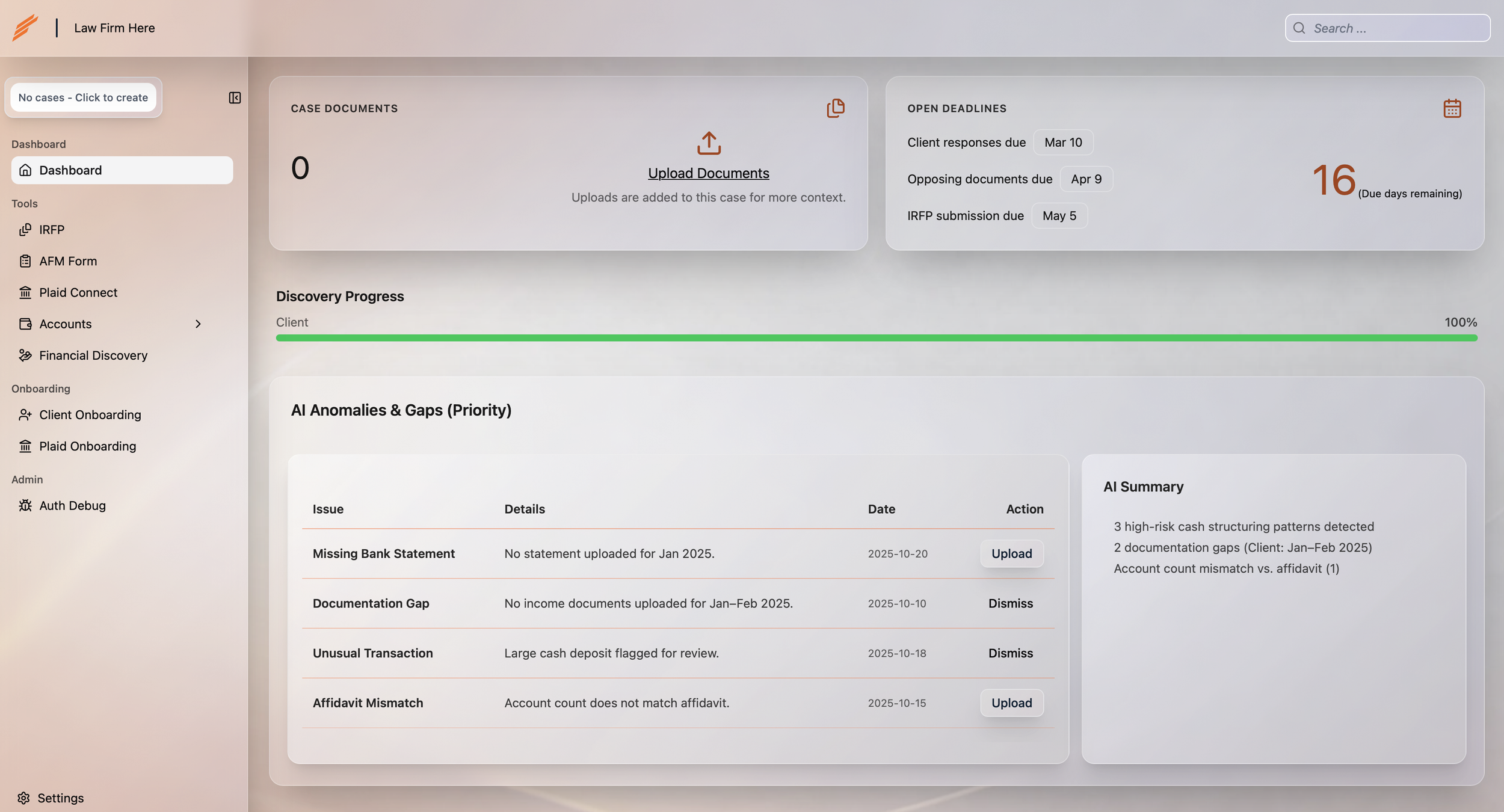Open AFM Form from sidebar
The height and width of the screenshot is (812, 1504).
coord(67,261)
